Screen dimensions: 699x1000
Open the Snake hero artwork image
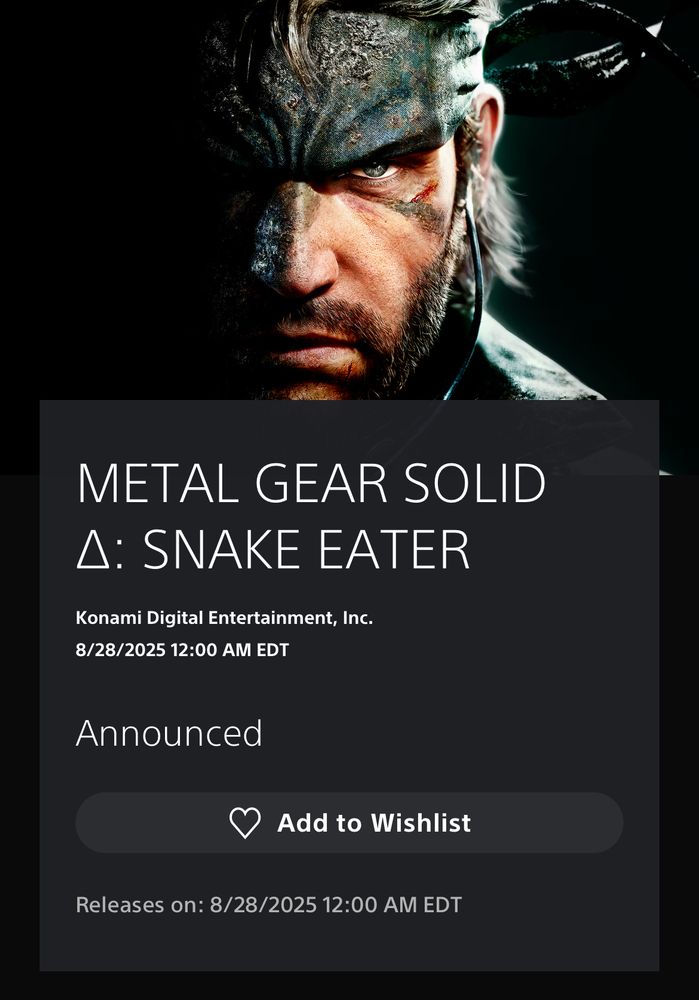click(x=350, y=200)
